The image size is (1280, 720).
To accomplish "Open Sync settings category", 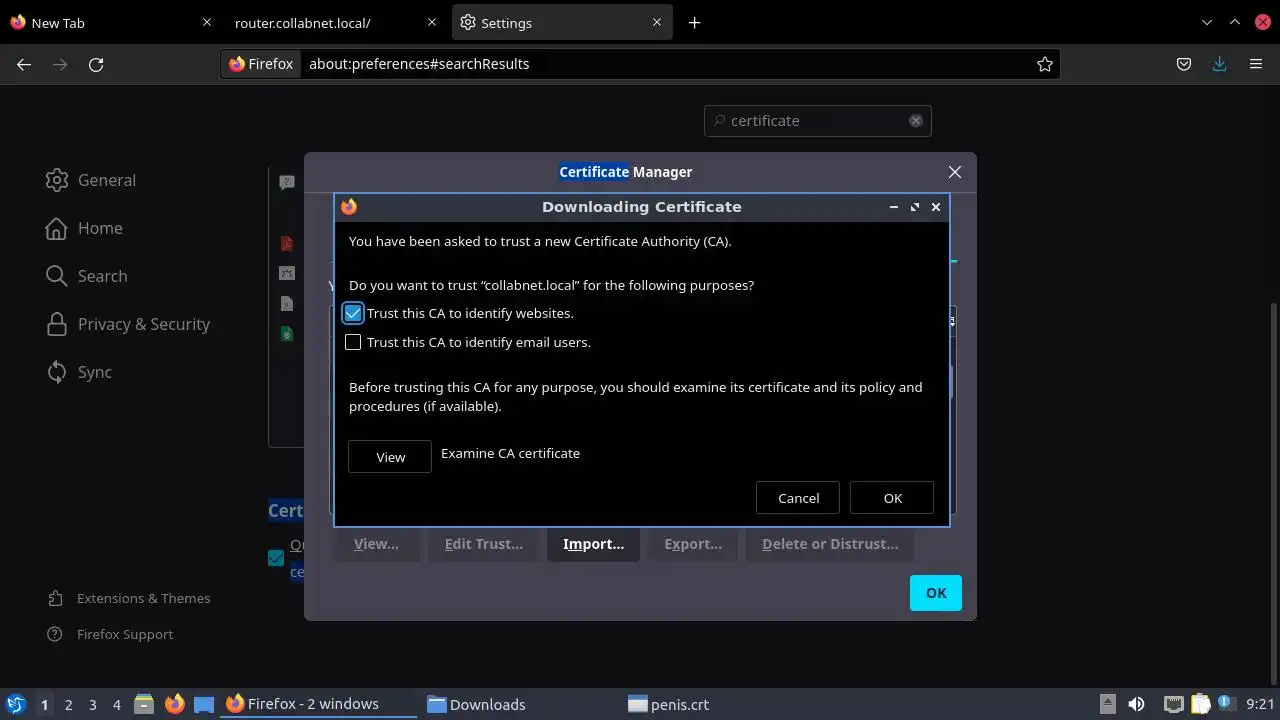I will [79, 372].
